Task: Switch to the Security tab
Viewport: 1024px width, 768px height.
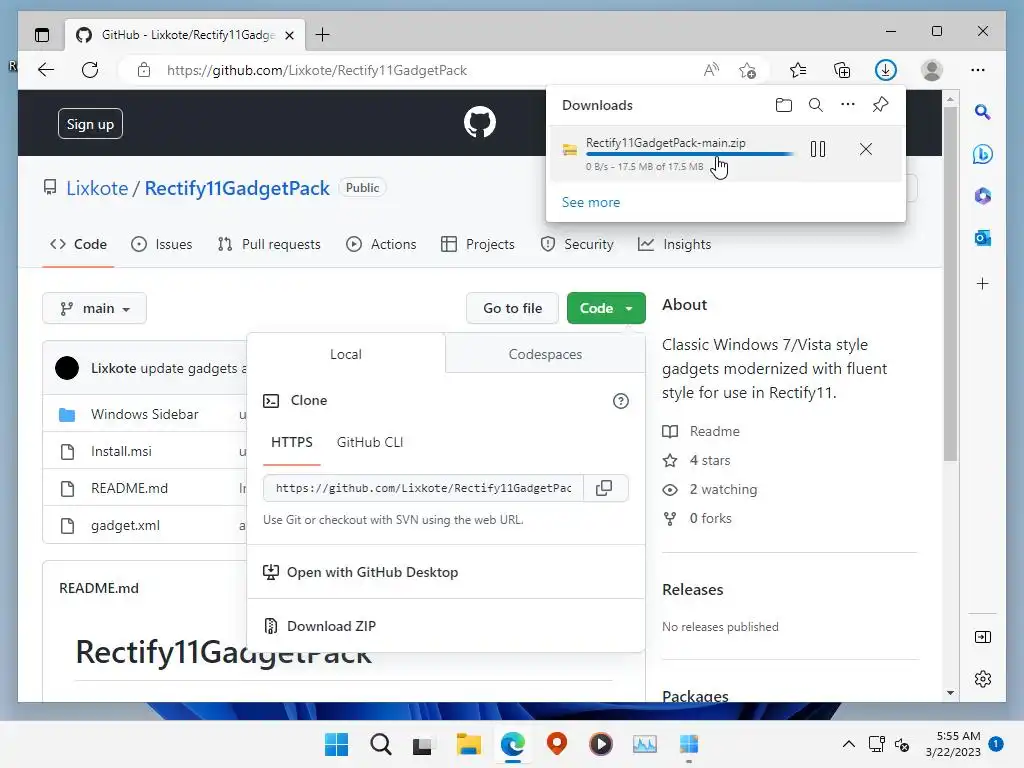Action: pyautogui.click(x=577, y=244)
